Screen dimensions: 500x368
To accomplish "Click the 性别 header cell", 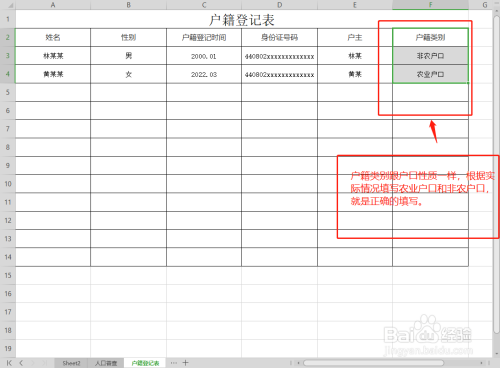I will (128, 37).
